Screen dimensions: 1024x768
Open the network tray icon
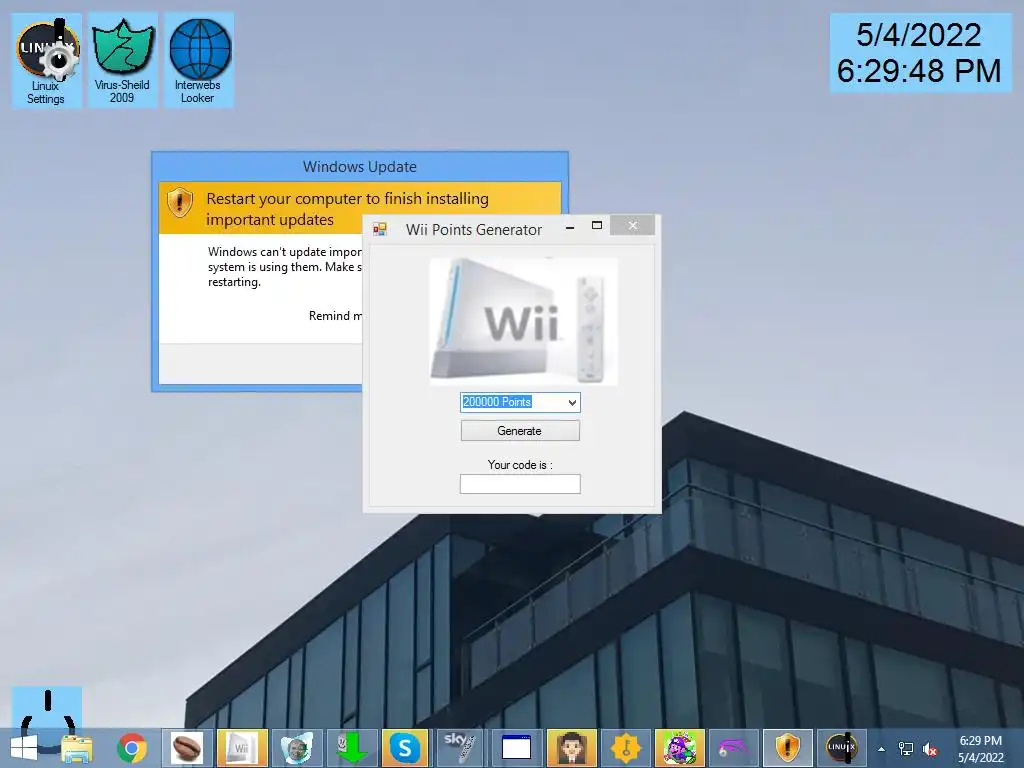pos(906,749)
